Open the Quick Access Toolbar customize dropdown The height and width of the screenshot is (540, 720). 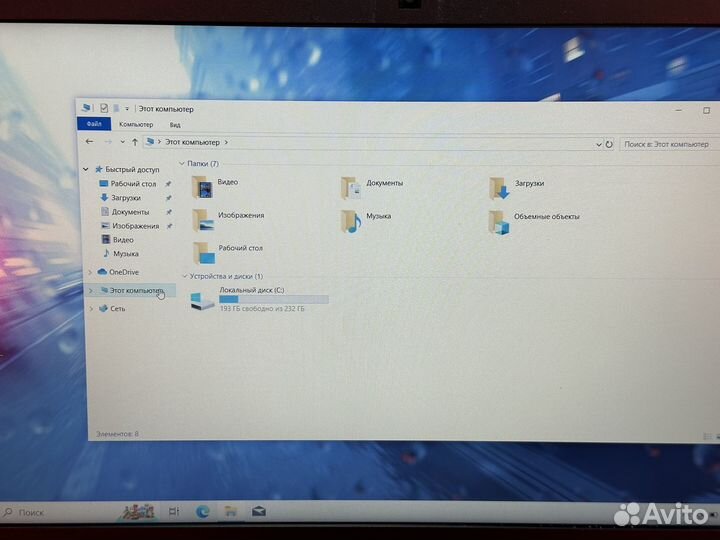(127, 109)
